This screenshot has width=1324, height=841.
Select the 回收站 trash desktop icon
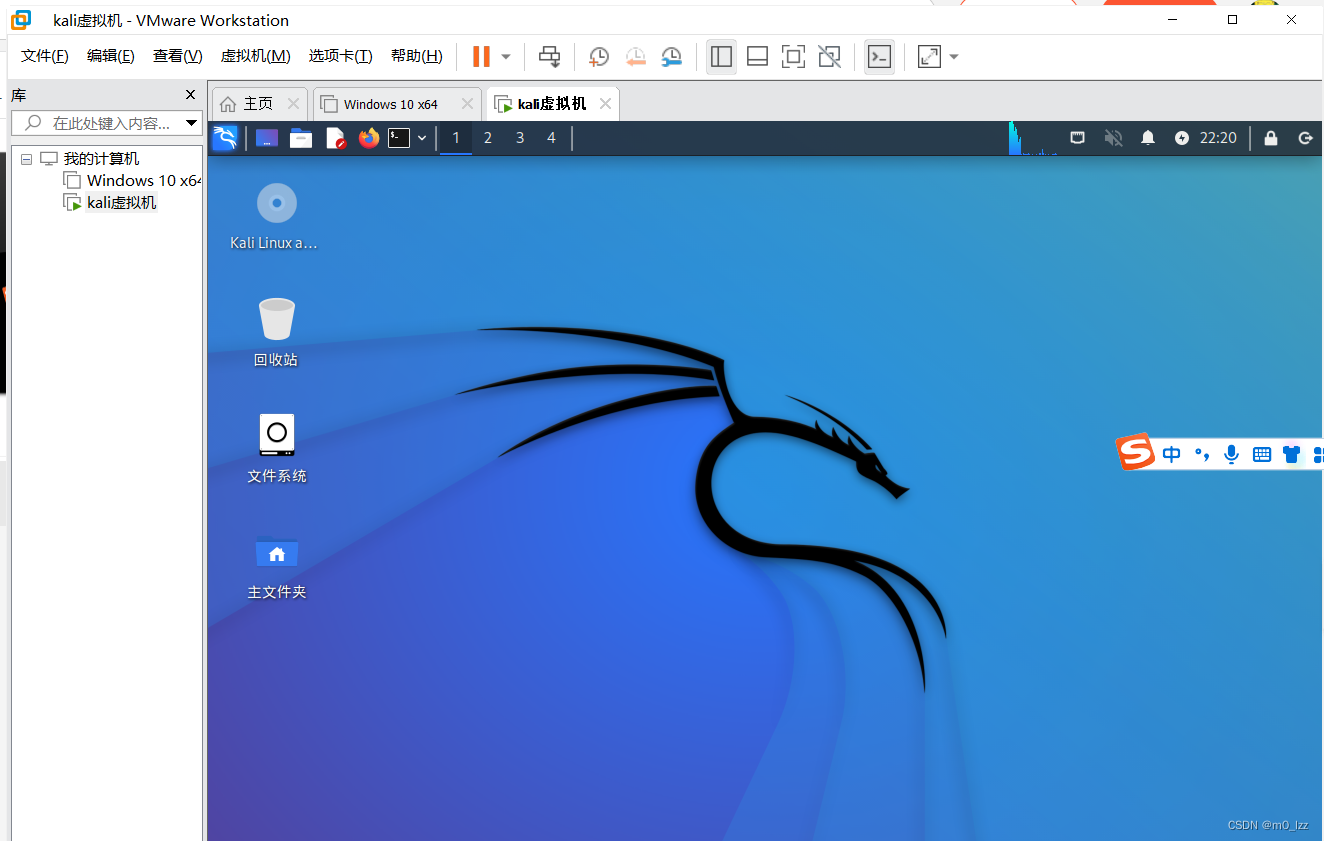click(x=276, y=332)
